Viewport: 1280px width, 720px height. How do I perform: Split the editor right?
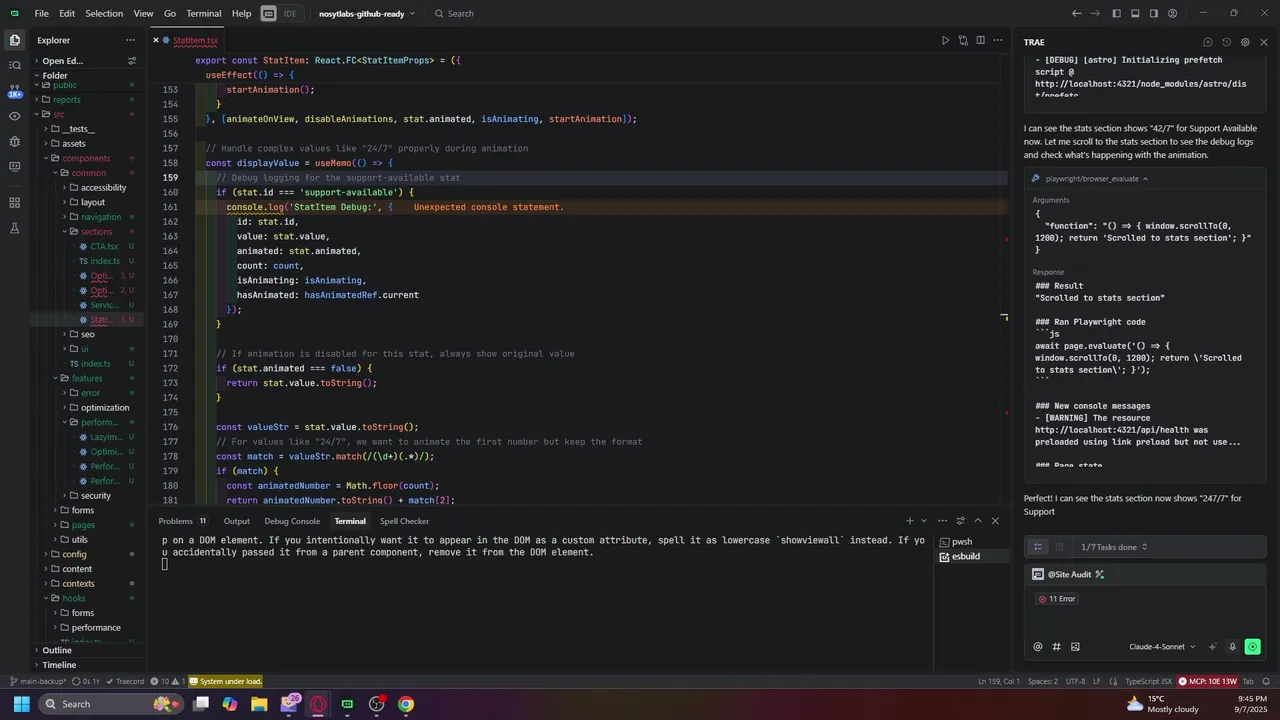point(981,40)
